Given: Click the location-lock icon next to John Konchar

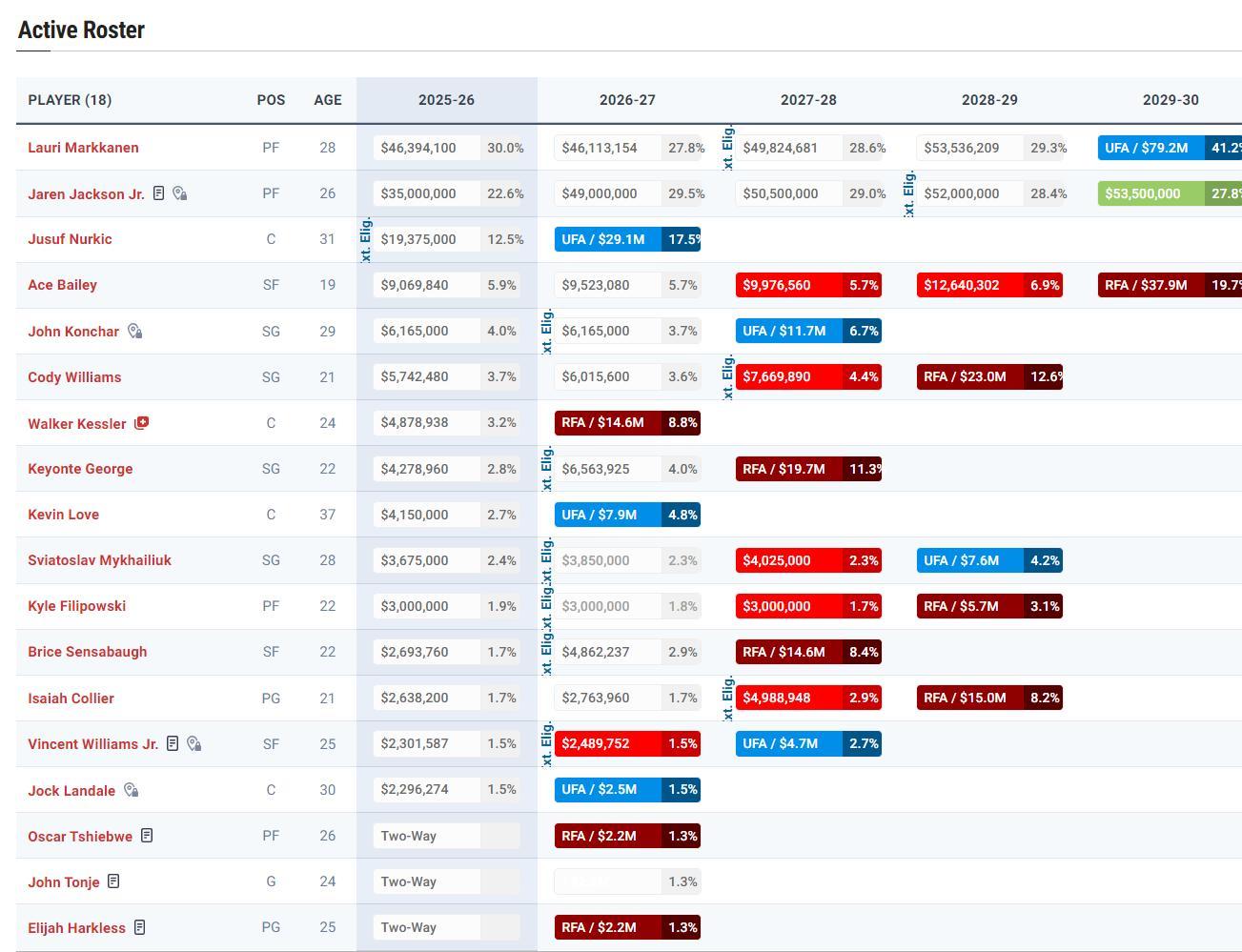Looking at the screenshot, I should click(x=134, y=332).
